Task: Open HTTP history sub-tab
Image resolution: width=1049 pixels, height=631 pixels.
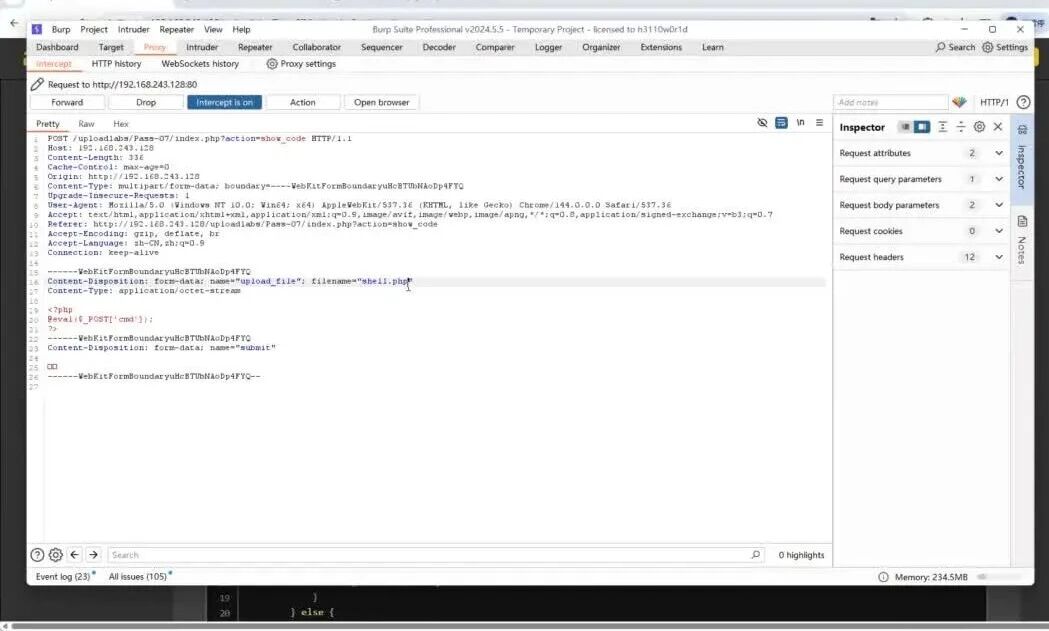Action: coord(116,64)
